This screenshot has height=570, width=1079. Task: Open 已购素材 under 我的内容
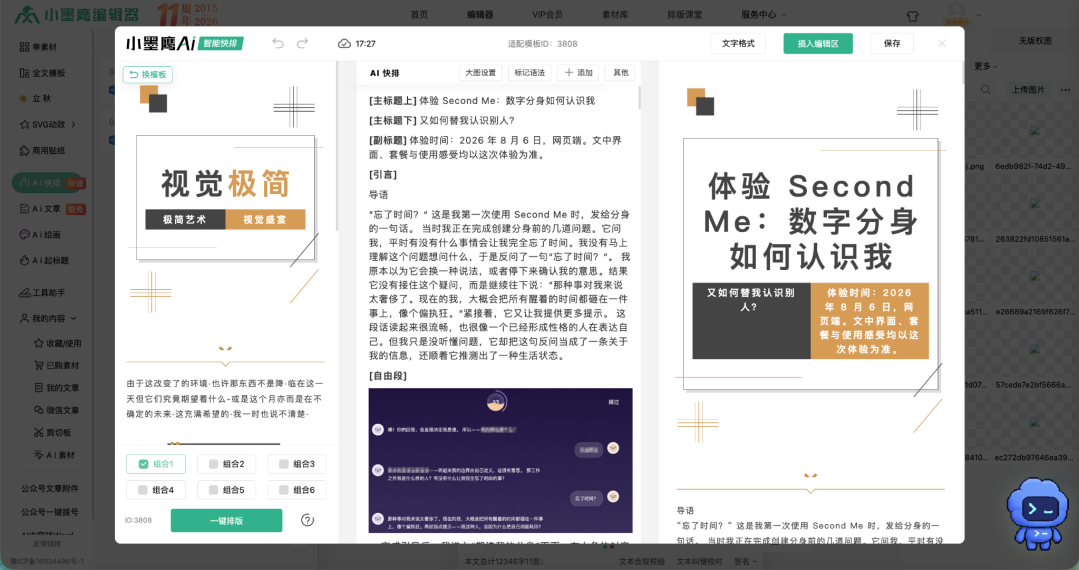[x=57, y=366]
